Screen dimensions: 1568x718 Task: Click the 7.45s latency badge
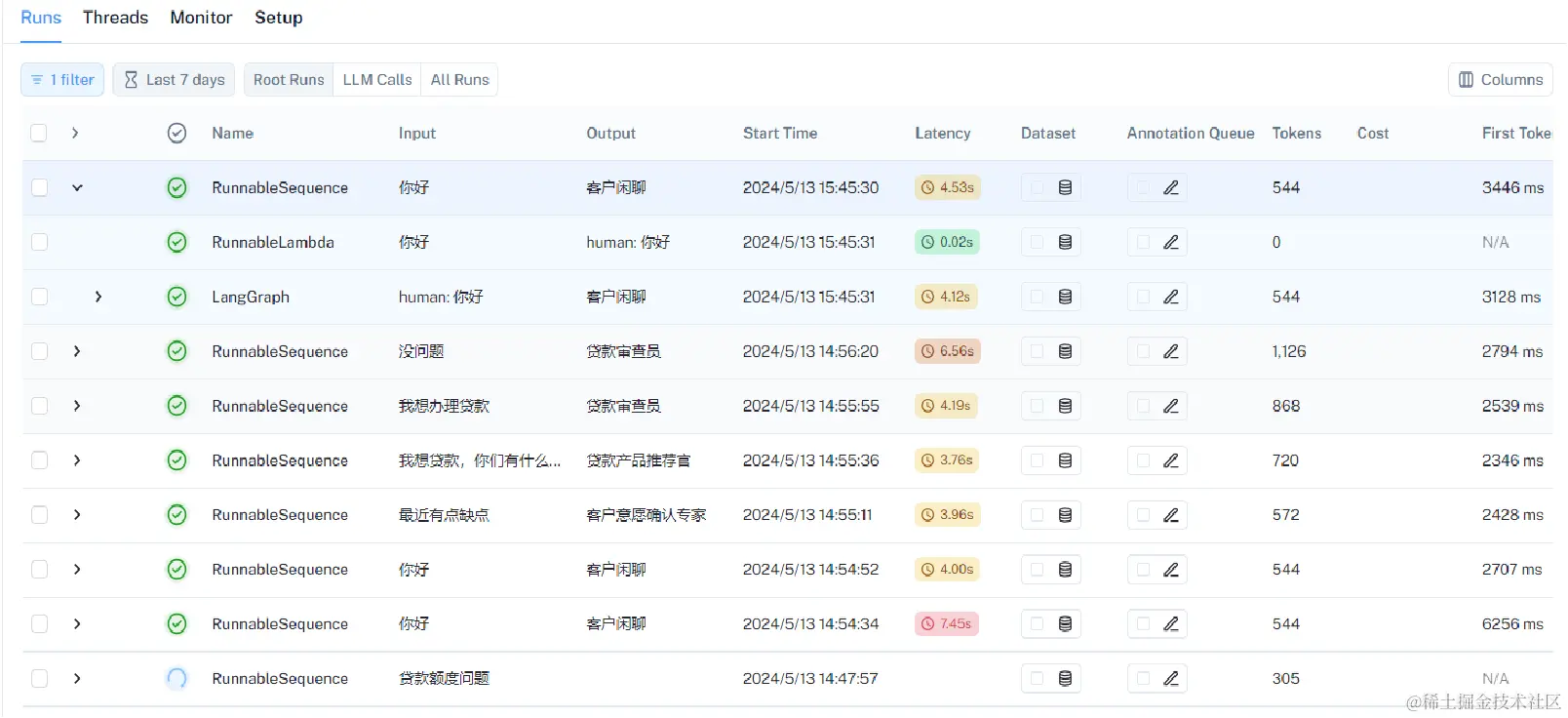(947, 624)
